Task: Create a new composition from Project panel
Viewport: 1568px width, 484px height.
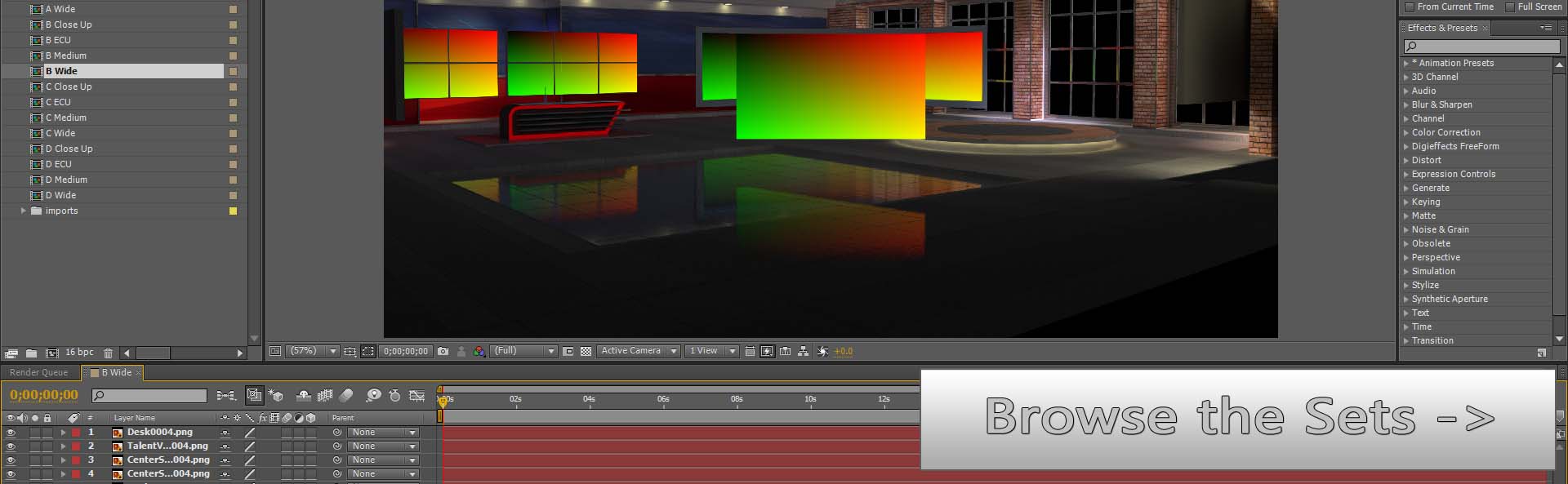Action: pyautogui.click(x=52, y=353)
